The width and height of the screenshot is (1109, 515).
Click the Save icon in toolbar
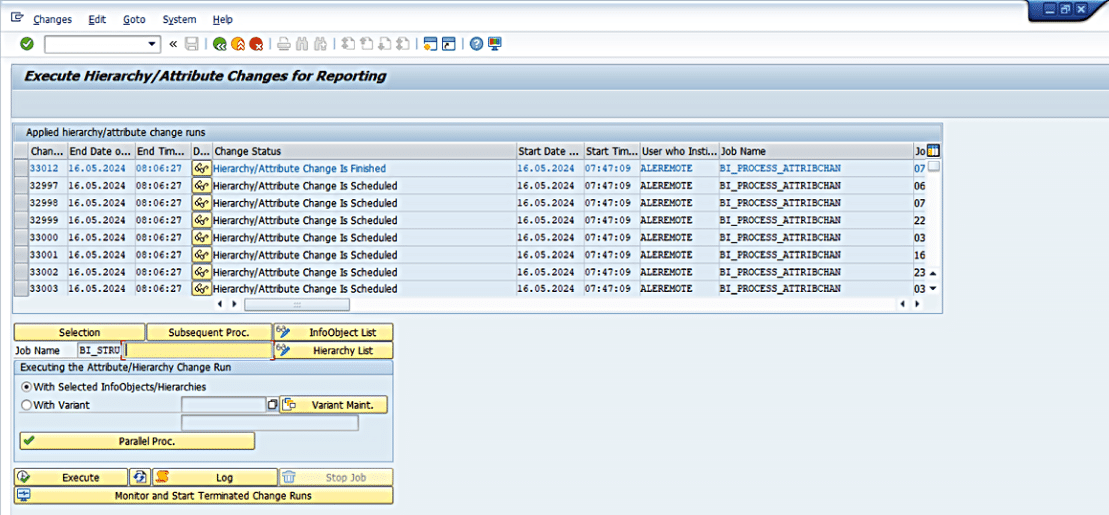click(x=191, y=45)
